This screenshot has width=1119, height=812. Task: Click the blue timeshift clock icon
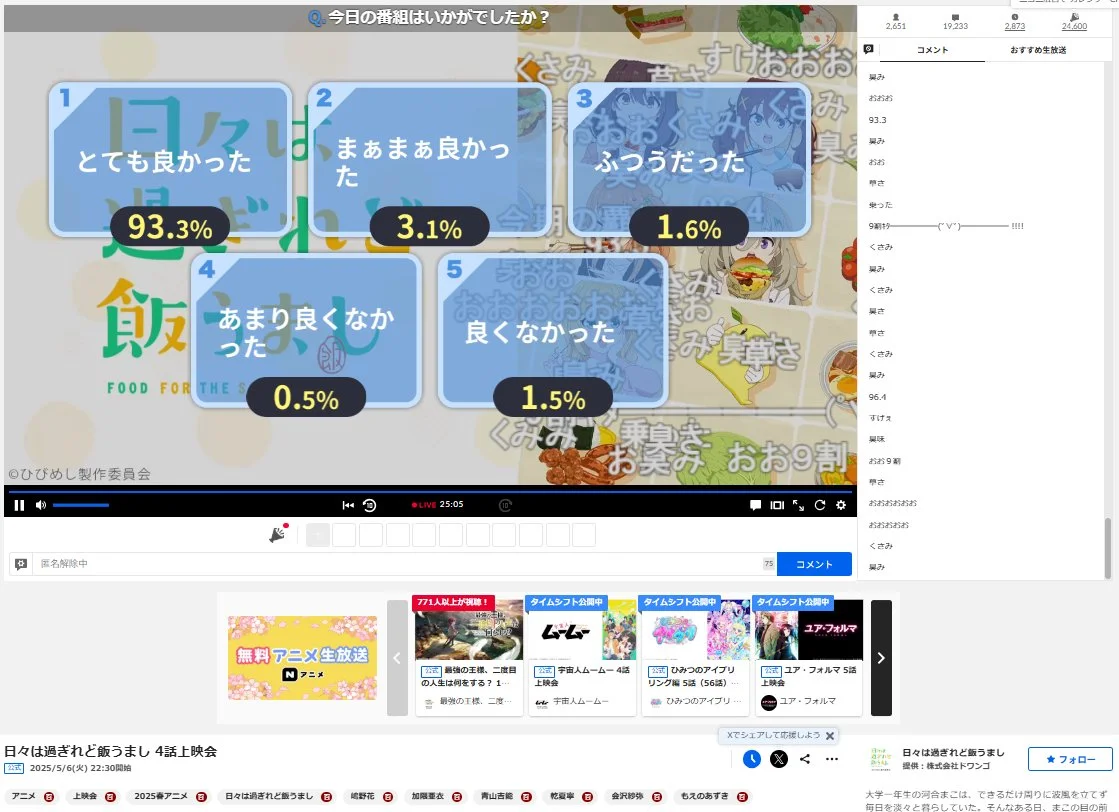pyautogui.click(x=751, y=759)
